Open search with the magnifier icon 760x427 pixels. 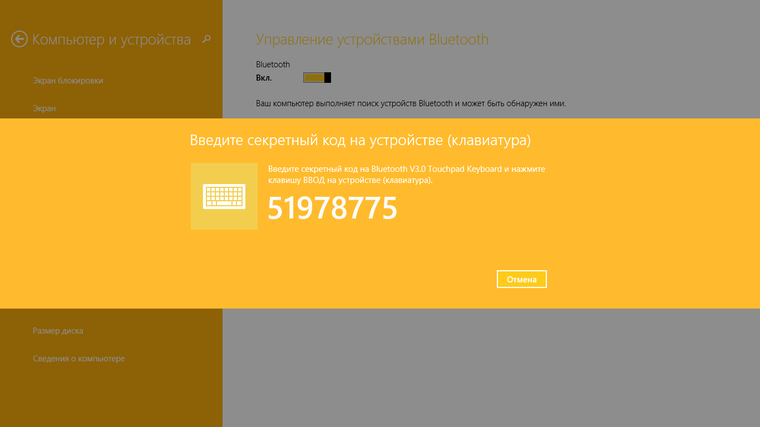point(206,39)
